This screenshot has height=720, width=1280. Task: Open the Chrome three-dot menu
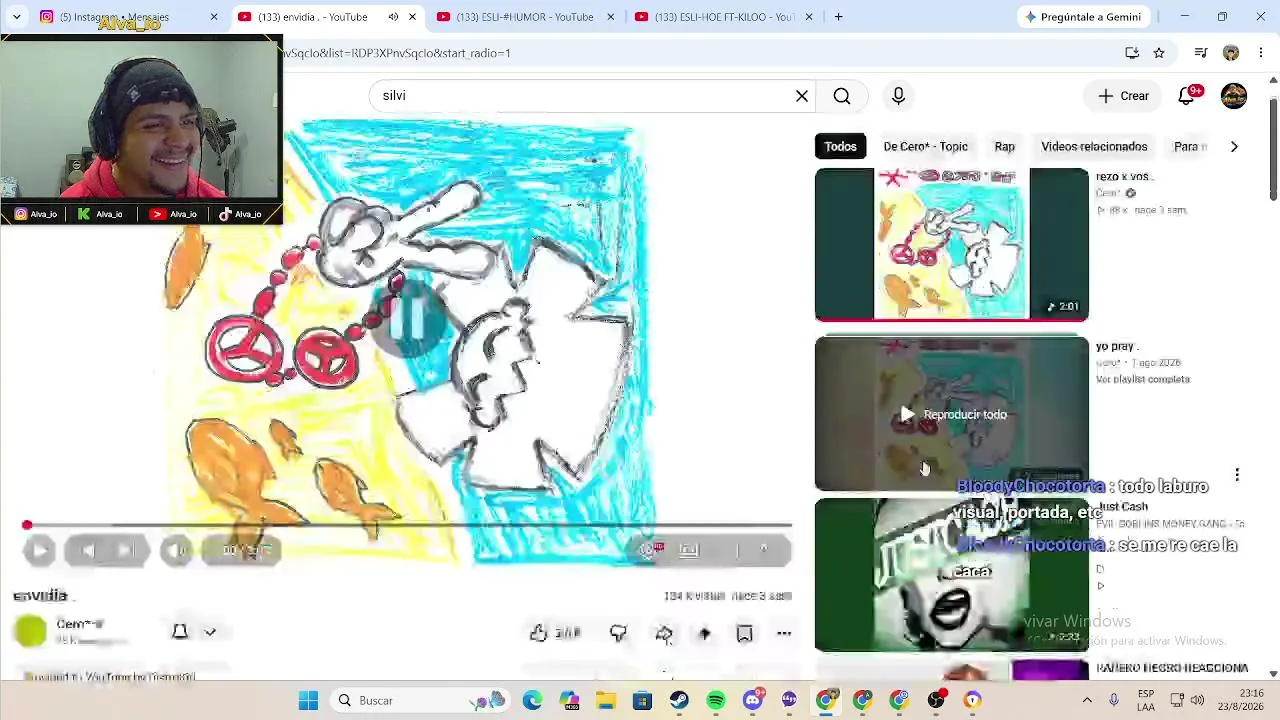point(1261,53)
